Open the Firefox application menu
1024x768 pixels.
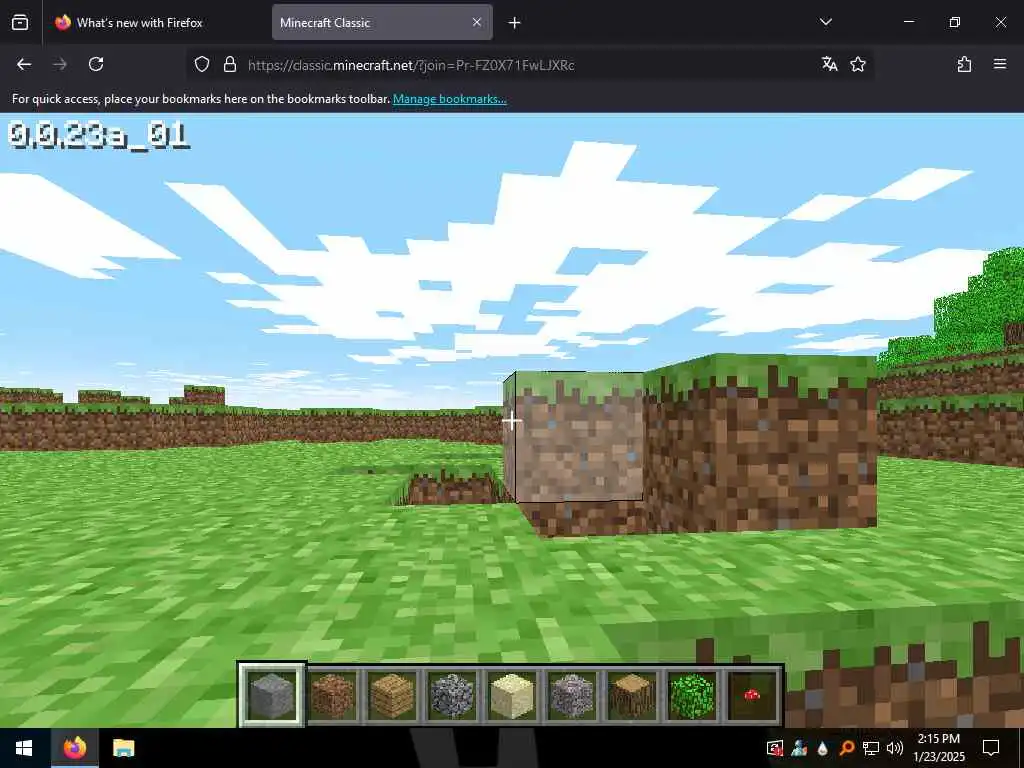[x=1000, y=64]
